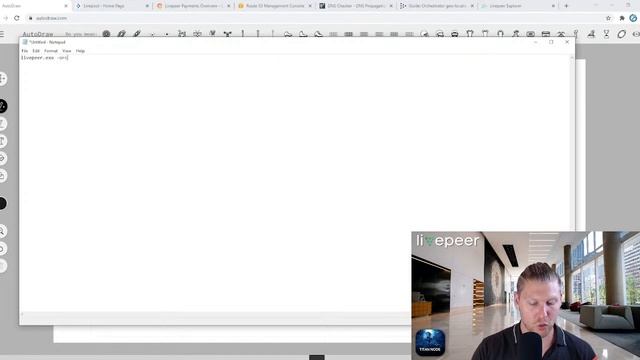Open Notepad File menu

click(24, 51)
